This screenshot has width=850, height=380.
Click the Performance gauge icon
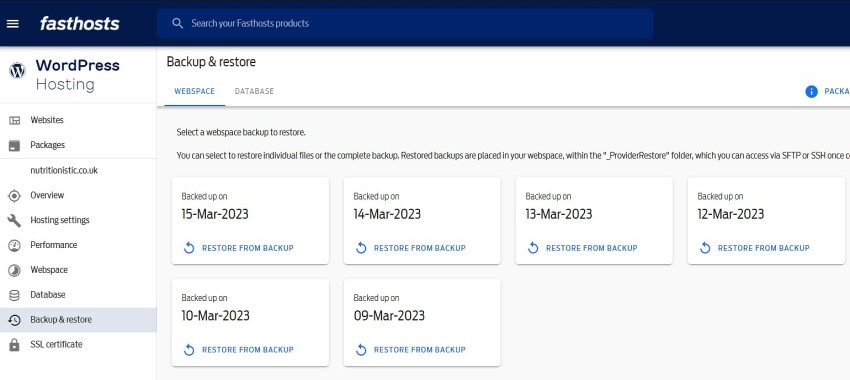[x=15, y=246]
